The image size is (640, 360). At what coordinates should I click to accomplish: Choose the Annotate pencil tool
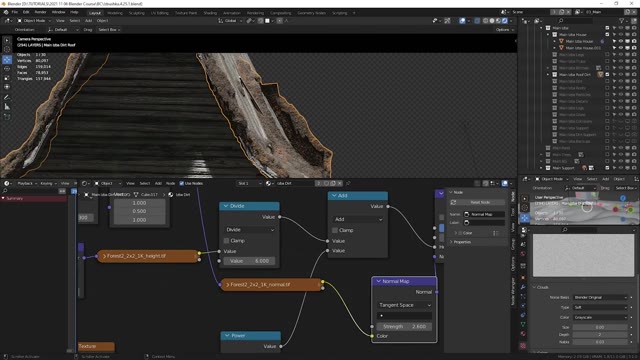click(x=7, y=97)
